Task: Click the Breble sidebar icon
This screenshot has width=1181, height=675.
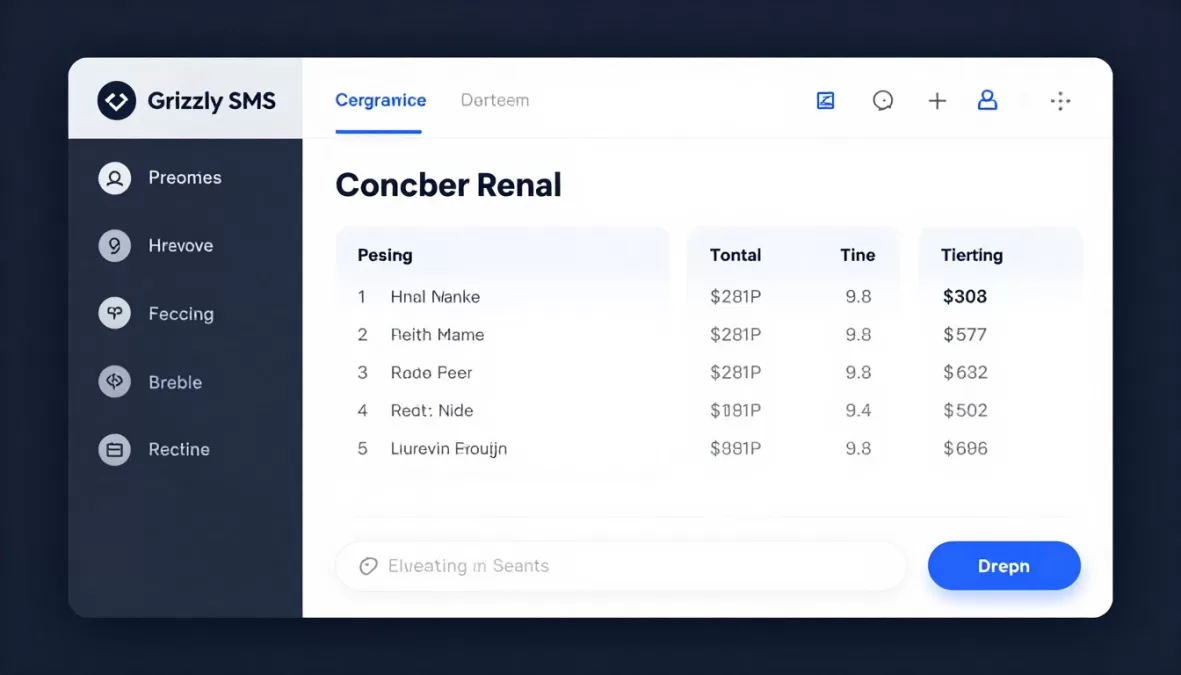Action: pyautogui.click(x=114, y=382)
